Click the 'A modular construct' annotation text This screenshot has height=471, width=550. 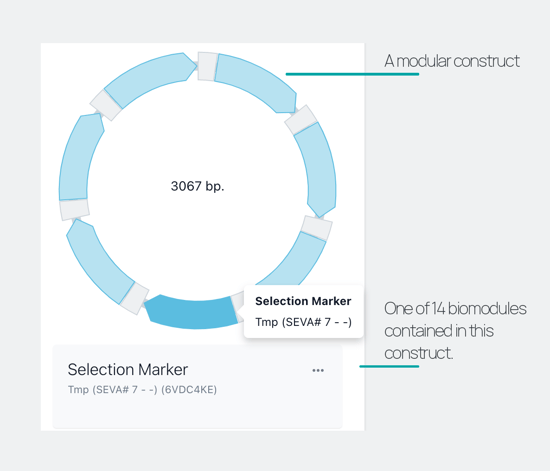coord(452,61)
